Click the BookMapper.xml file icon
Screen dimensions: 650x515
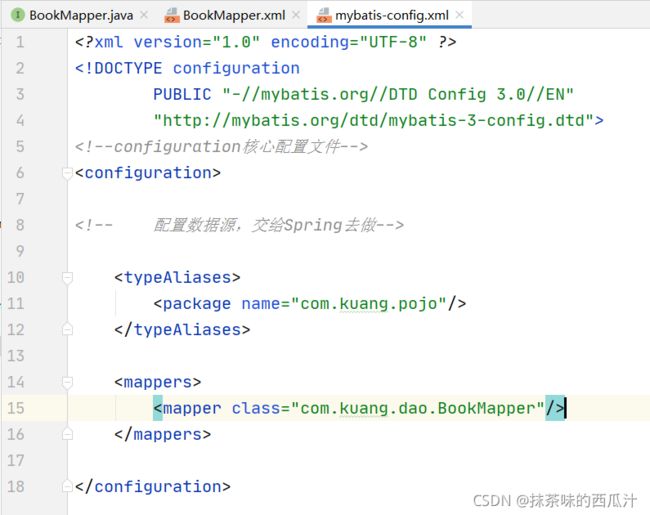click(x=172, y=15)
